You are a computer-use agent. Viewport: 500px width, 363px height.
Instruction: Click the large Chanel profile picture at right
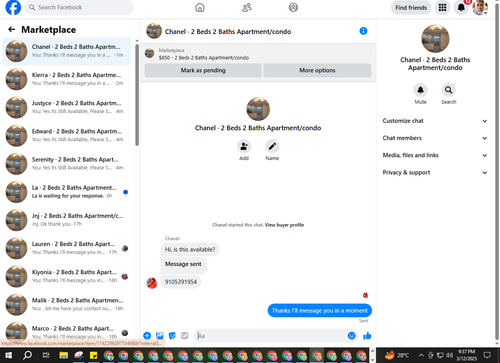click(x=435, y=38)
